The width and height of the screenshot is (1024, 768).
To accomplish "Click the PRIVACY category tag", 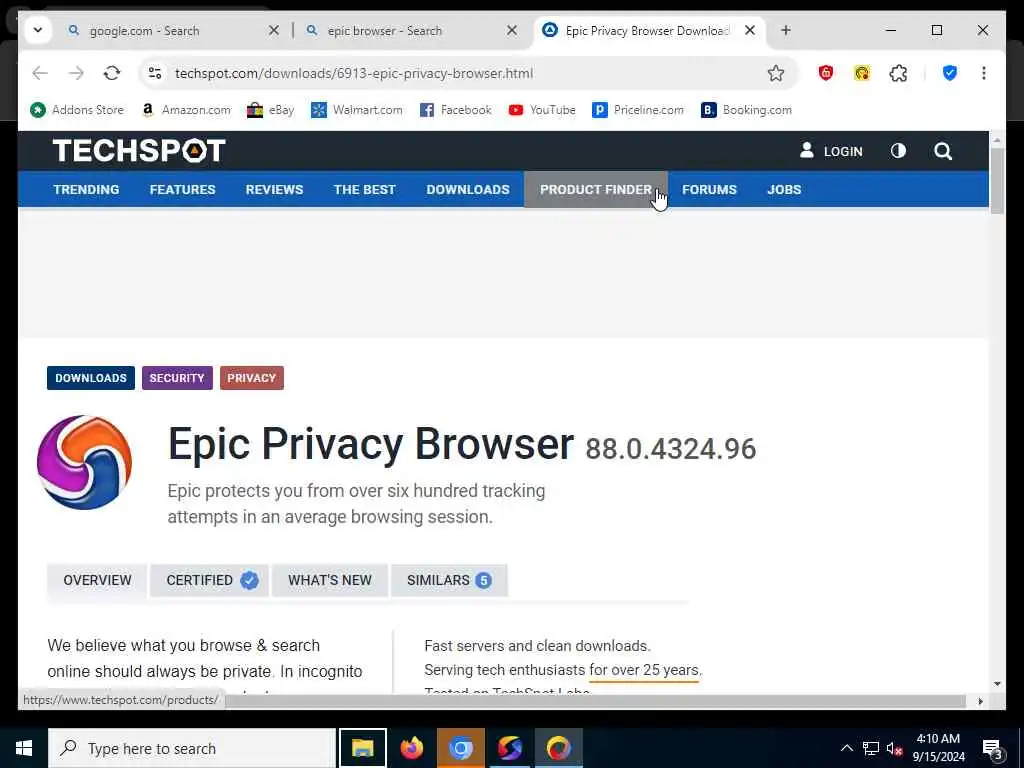I will point(251,378).
